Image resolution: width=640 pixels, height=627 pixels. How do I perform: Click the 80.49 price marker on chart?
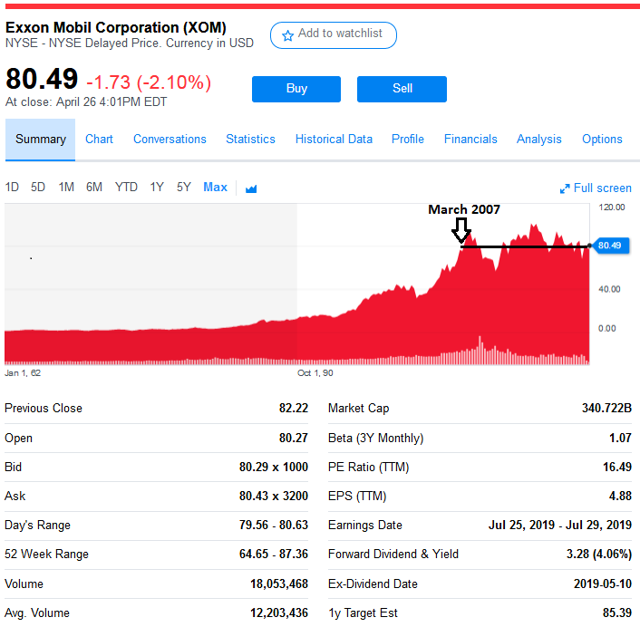pyautogui.click(x=611, y=246)
